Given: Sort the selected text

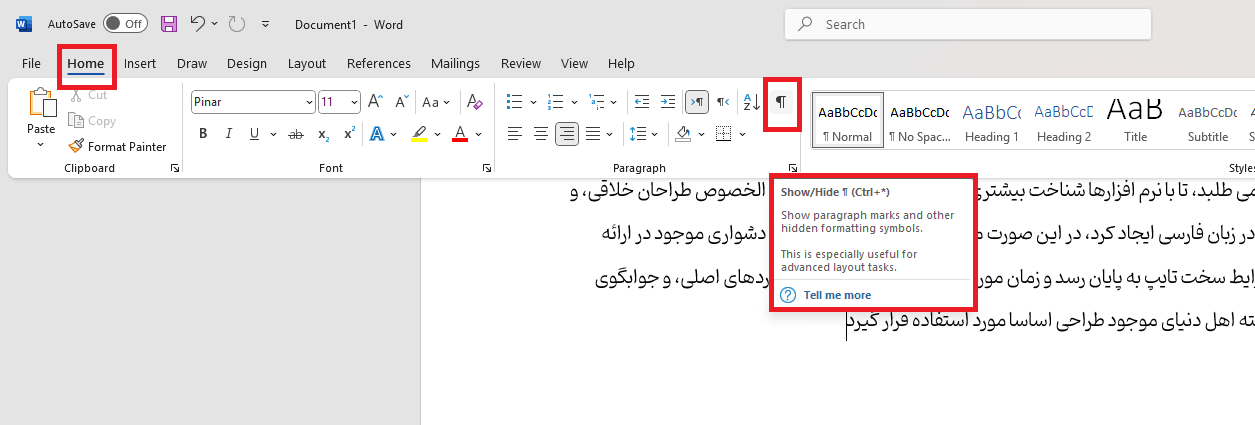Looking at the screenshot, I should [x=750, y=102].
